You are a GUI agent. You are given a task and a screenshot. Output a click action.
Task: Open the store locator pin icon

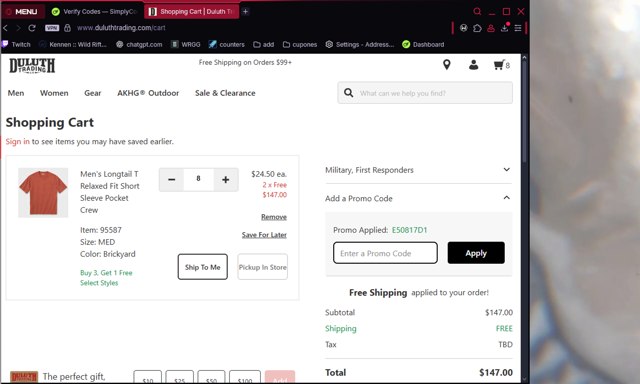coord(447,64)
